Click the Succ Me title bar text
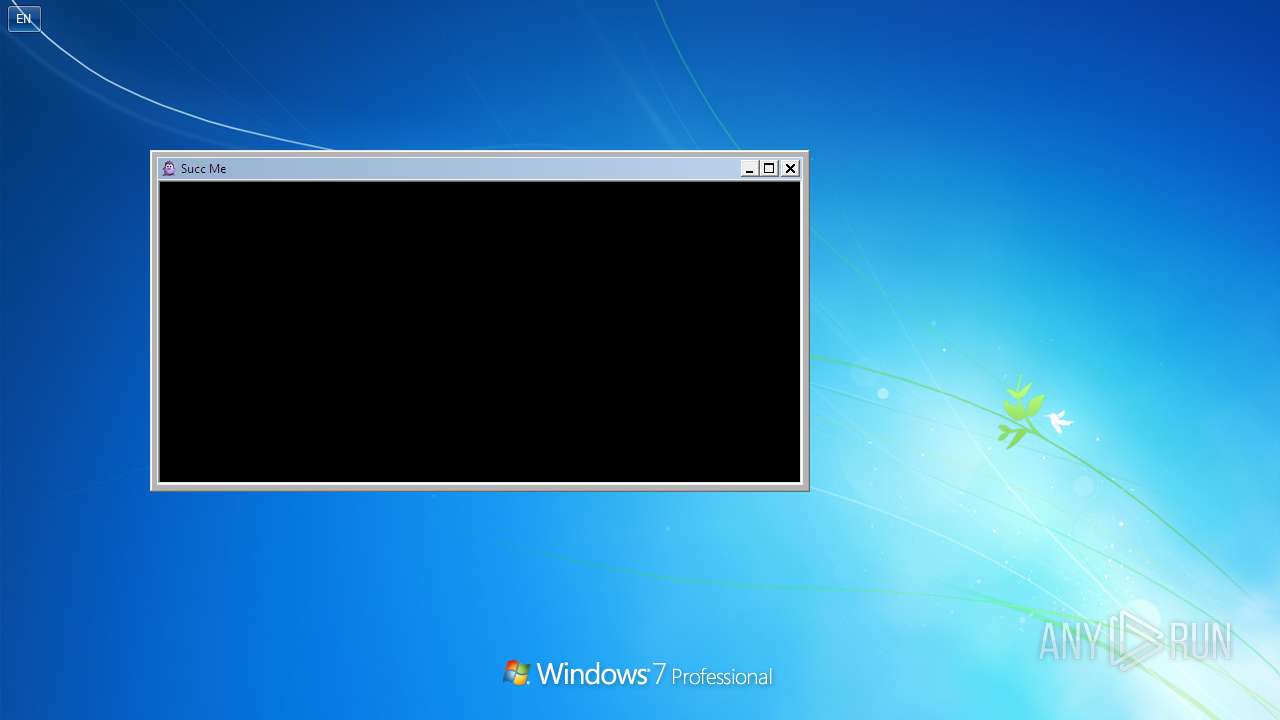This screenshot has height=720, width=1280. click(x=203, y=169)
